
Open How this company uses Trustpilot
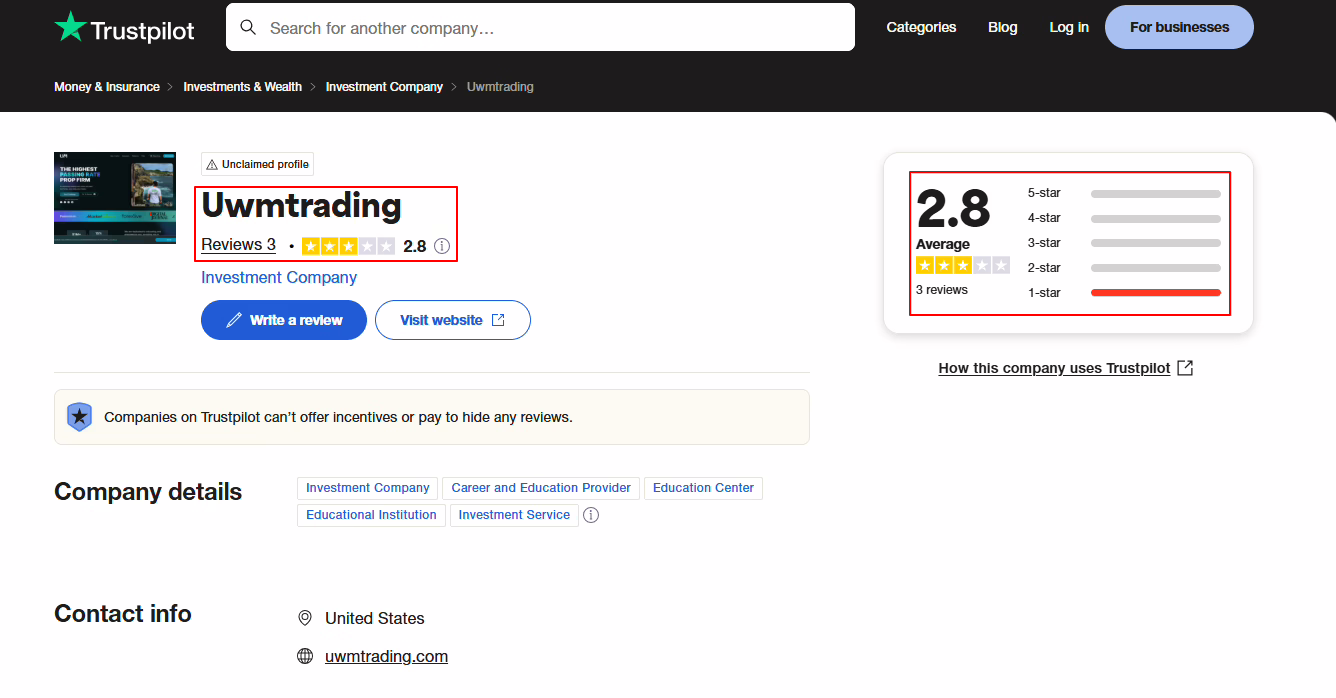point(1054,368)
